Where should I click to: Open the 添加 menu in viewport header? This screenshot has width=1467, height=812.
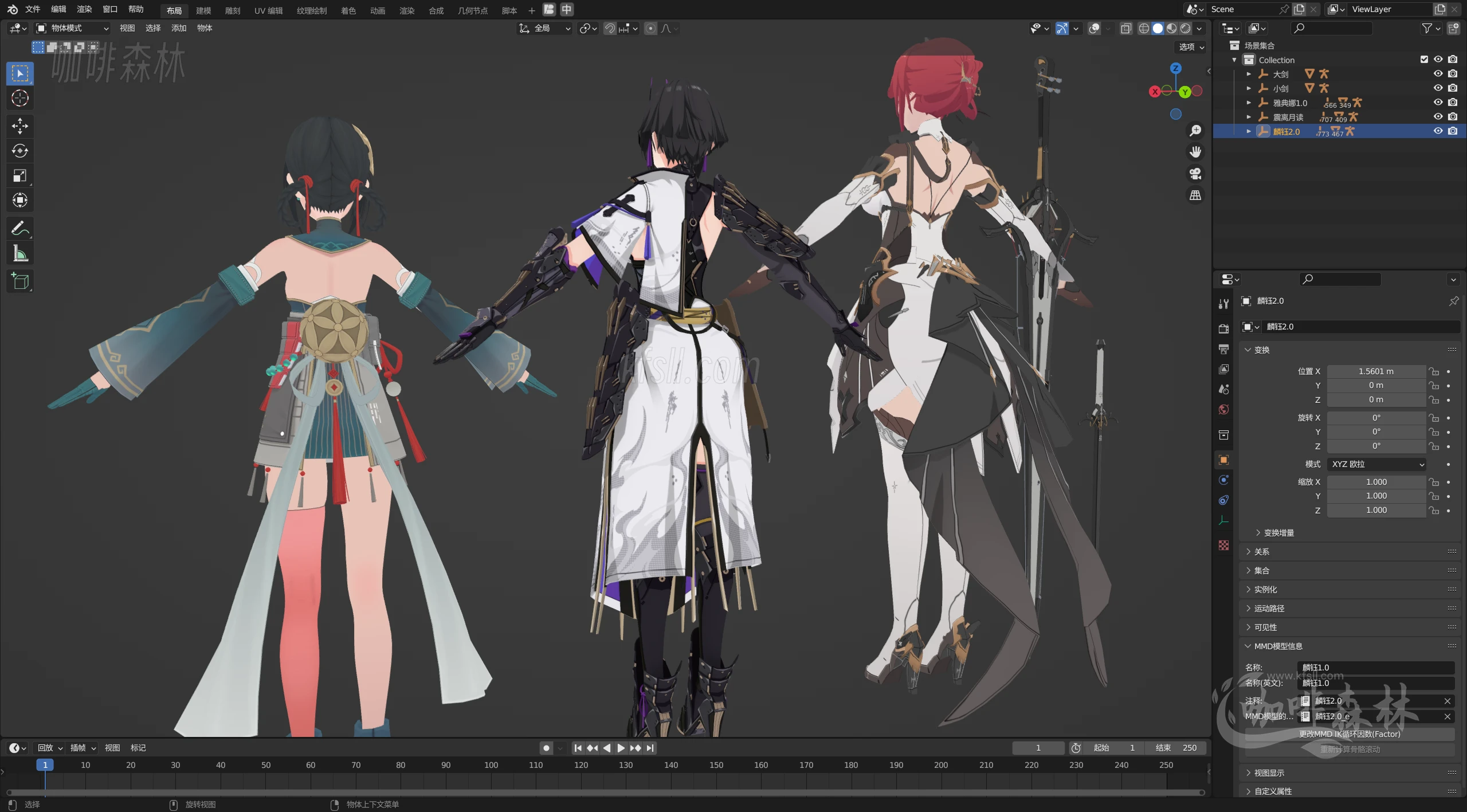click(x=179, y=28)
